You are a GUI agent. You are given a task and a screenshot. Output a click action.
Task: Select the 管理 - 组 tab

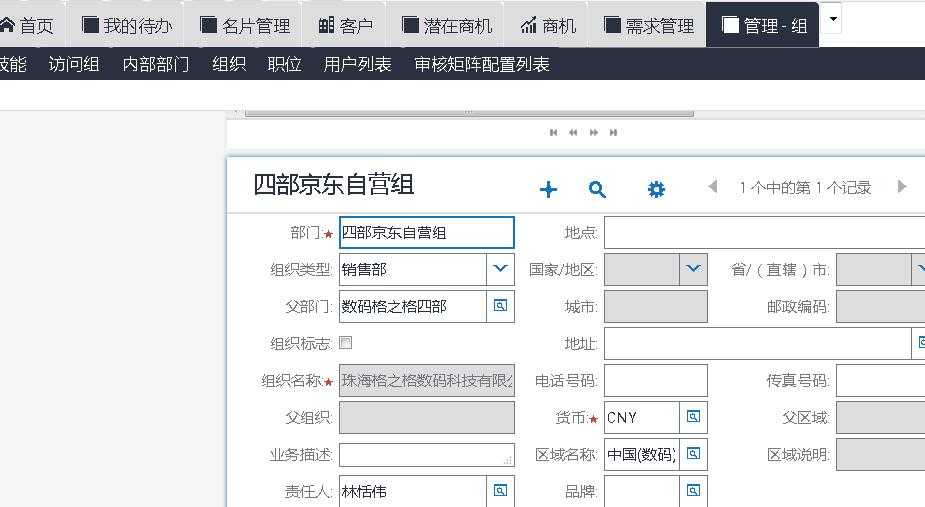pyautogui.click(x=763, y=25)
